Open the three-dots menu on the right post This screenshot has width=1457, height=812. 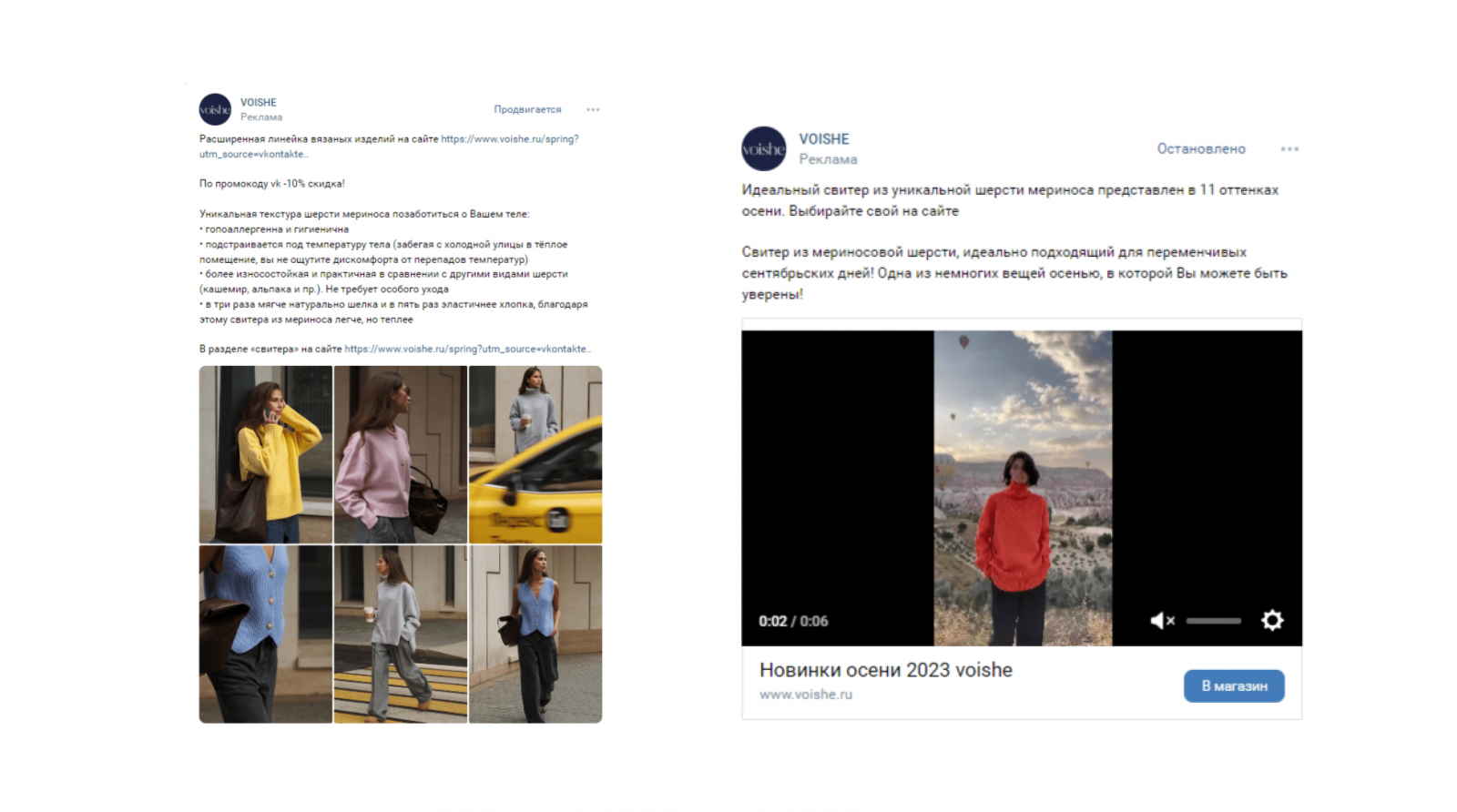1289,148
